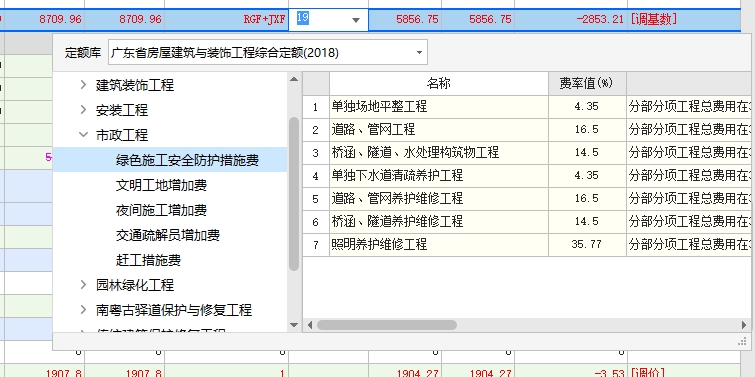Viewport: 755px width, 377px height.
Task: Click row number 1 header cell
Action: [x=316, y=106]
